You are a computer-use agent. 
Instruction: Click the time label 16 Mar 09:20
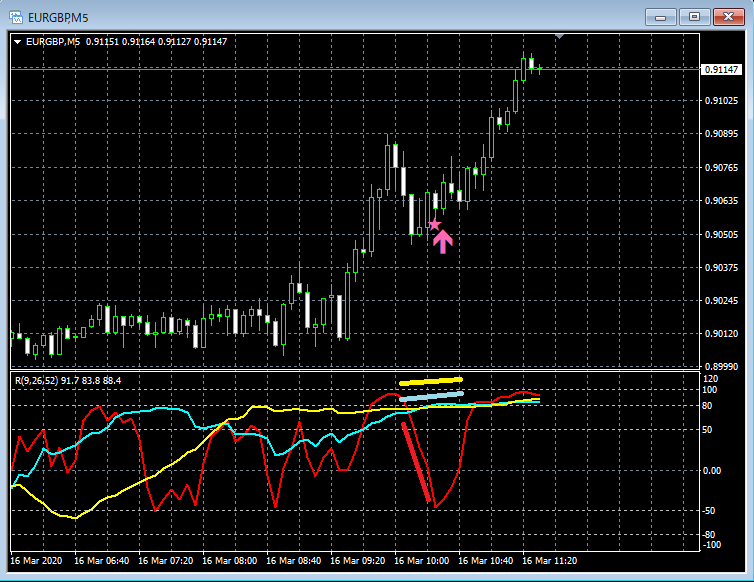coord(358,560)
